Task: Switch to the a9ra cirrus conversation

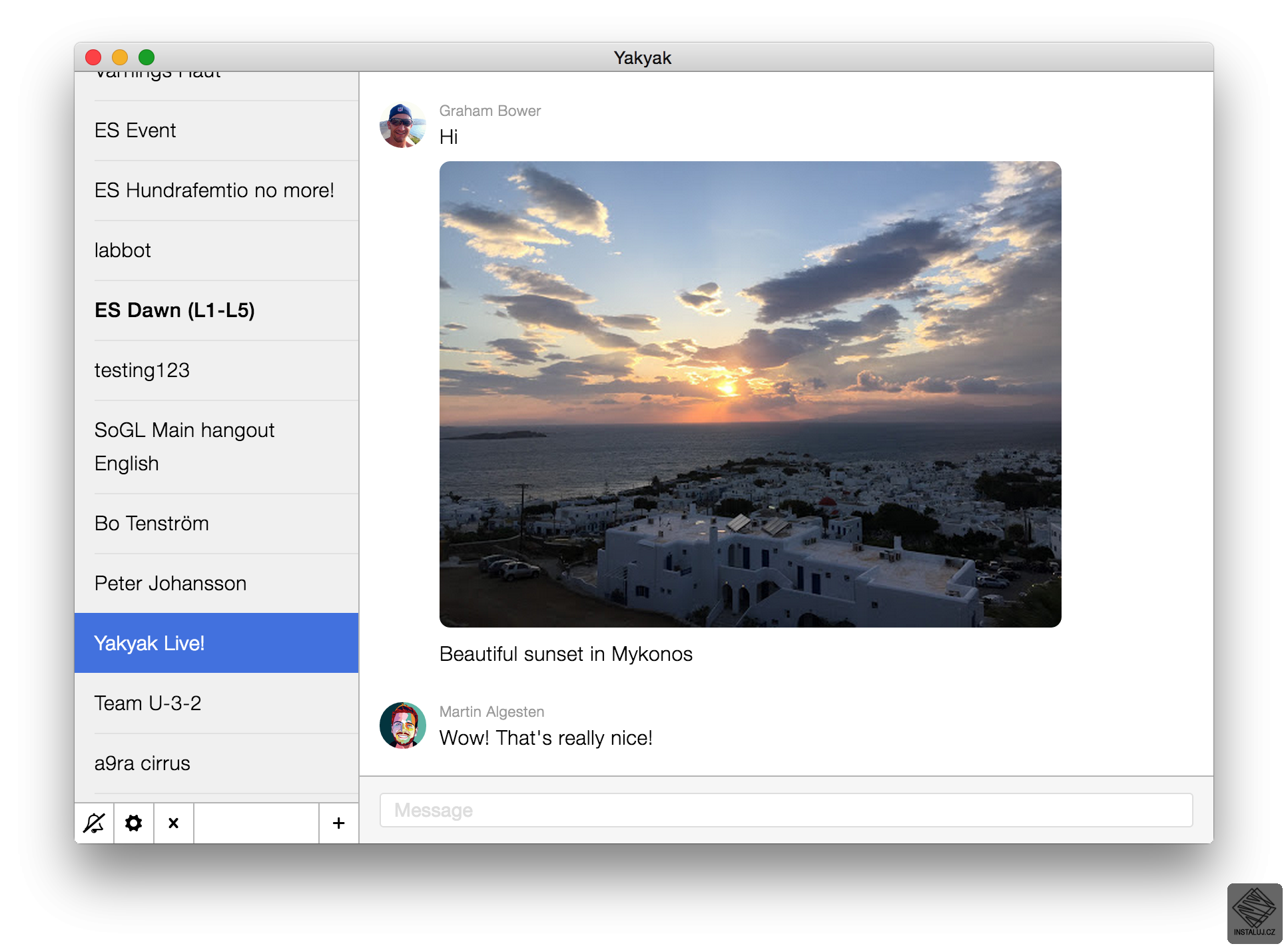Action: (216, 763)
